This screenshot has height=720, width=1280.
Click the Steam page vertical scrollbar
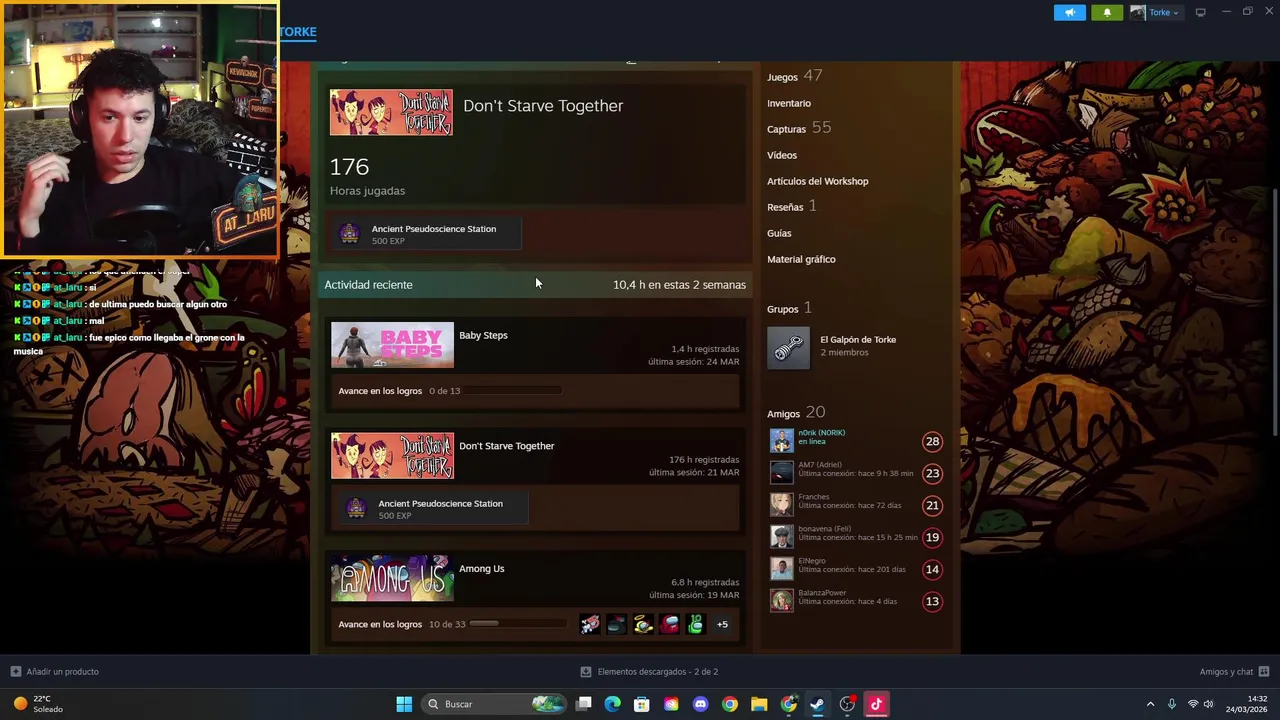[x=1274, y=312]
